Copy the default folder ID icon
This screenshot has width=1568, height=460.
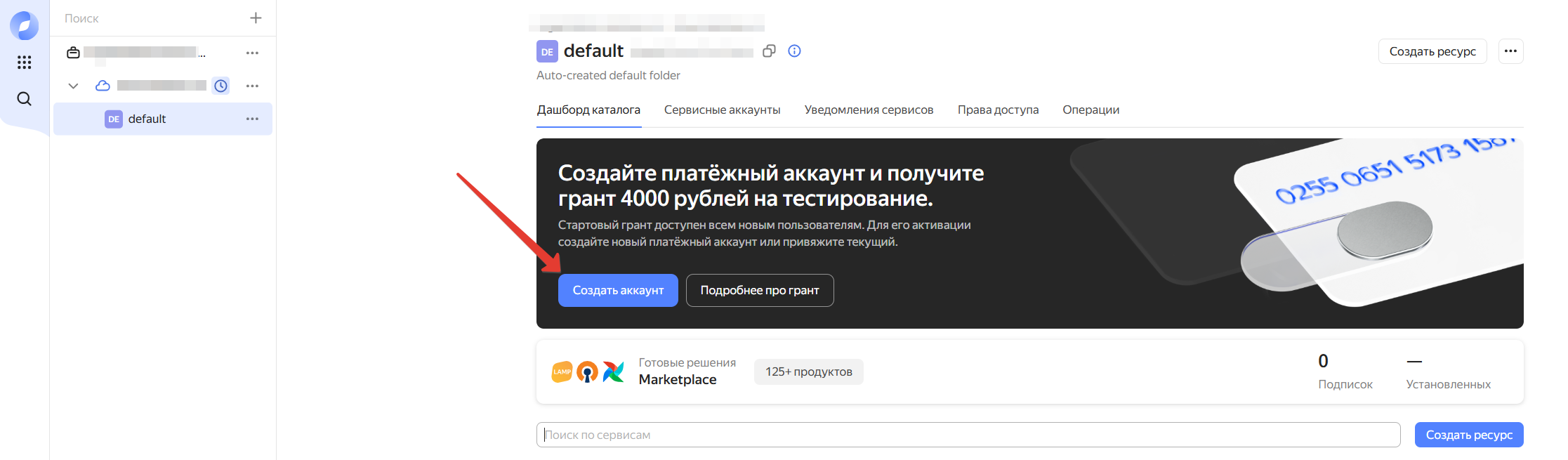coord(769,51)
